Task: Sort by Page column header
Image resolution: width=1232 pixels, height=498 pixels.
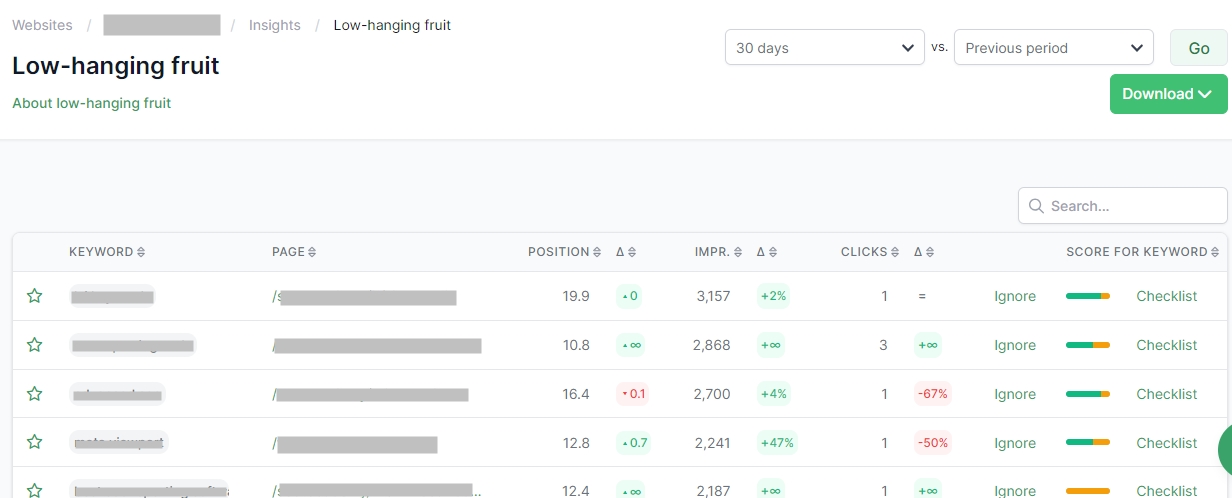Action: coord(292,252)
